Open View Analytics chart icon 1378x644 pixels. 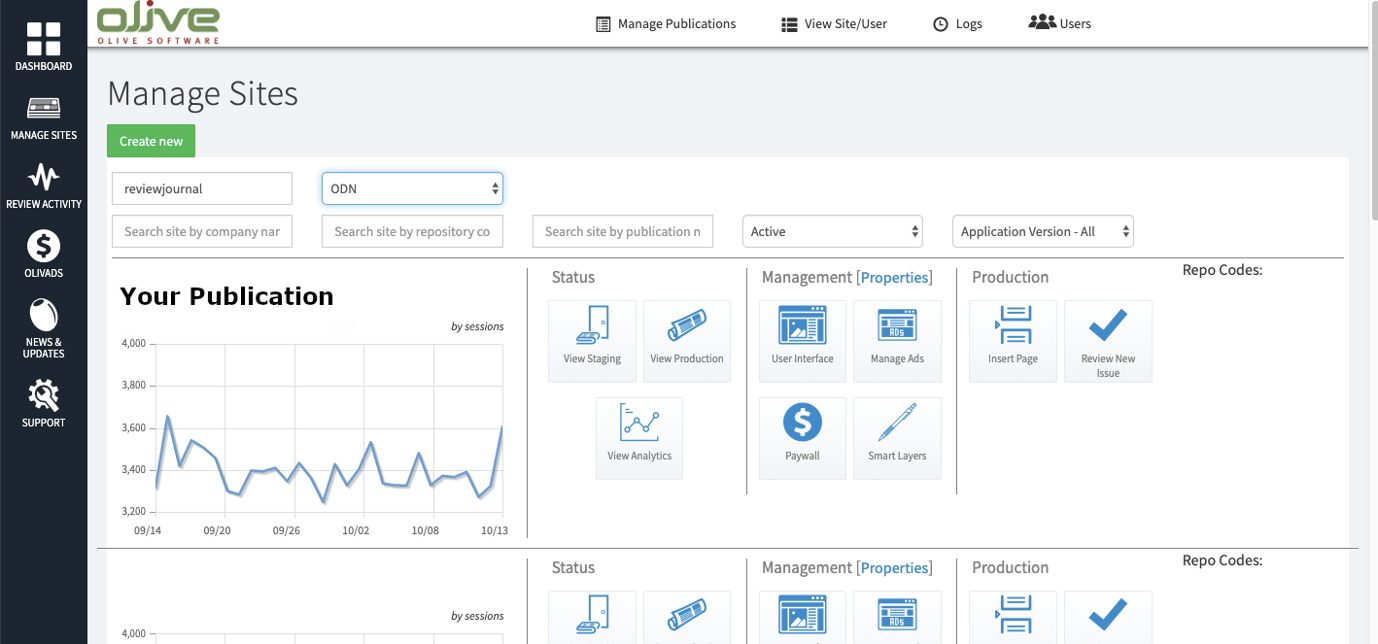click(x=639, y=437)
